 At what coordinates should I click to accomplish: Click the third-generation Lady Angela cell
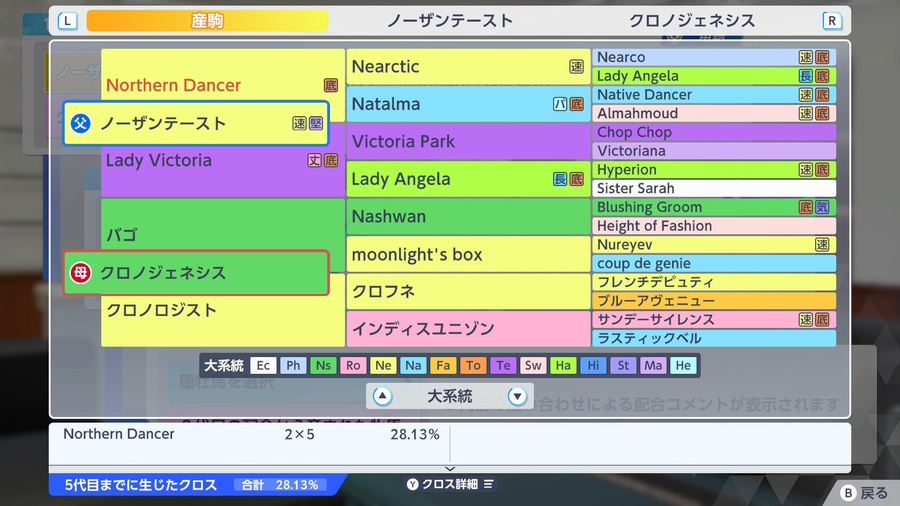tap(468, 179)
